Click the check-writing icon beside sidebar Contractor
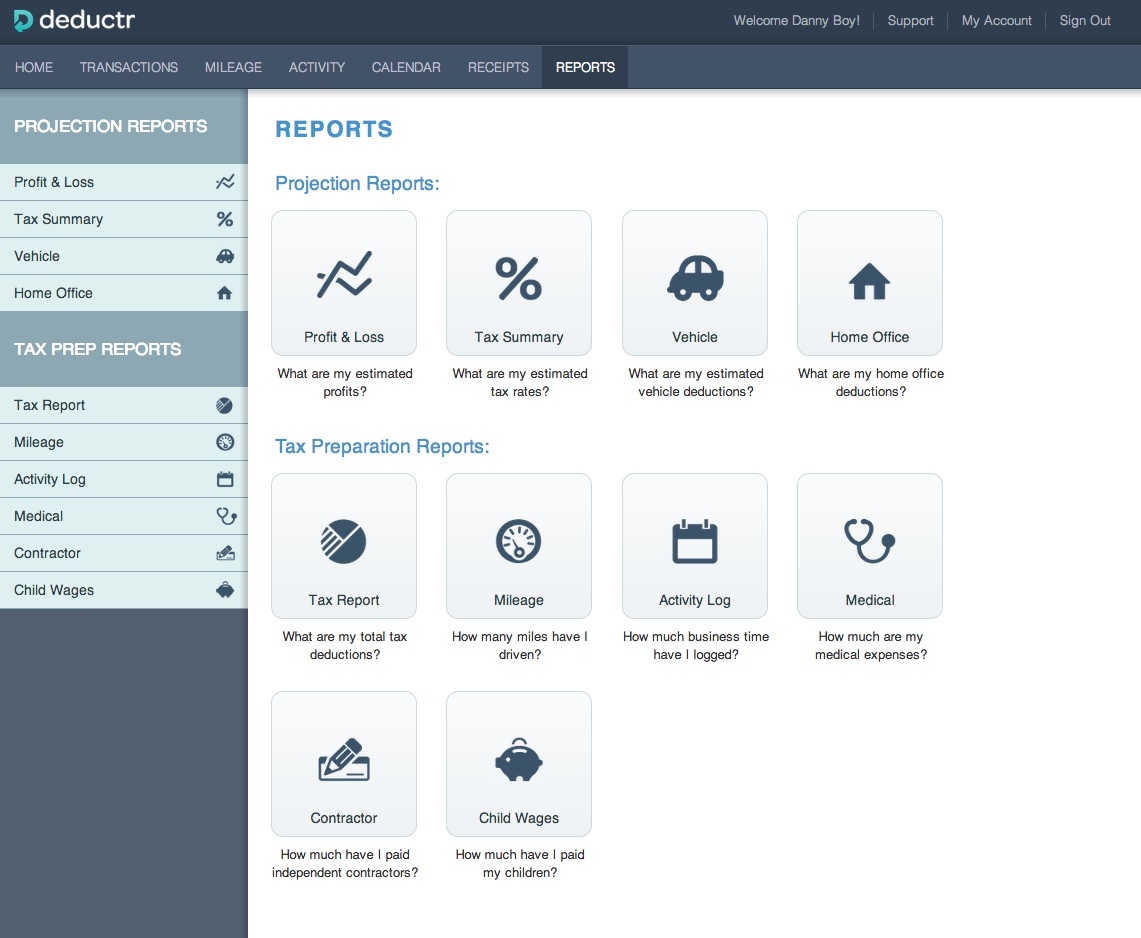The width and height of the screenshot is (1141, 938). pos(226,553)
